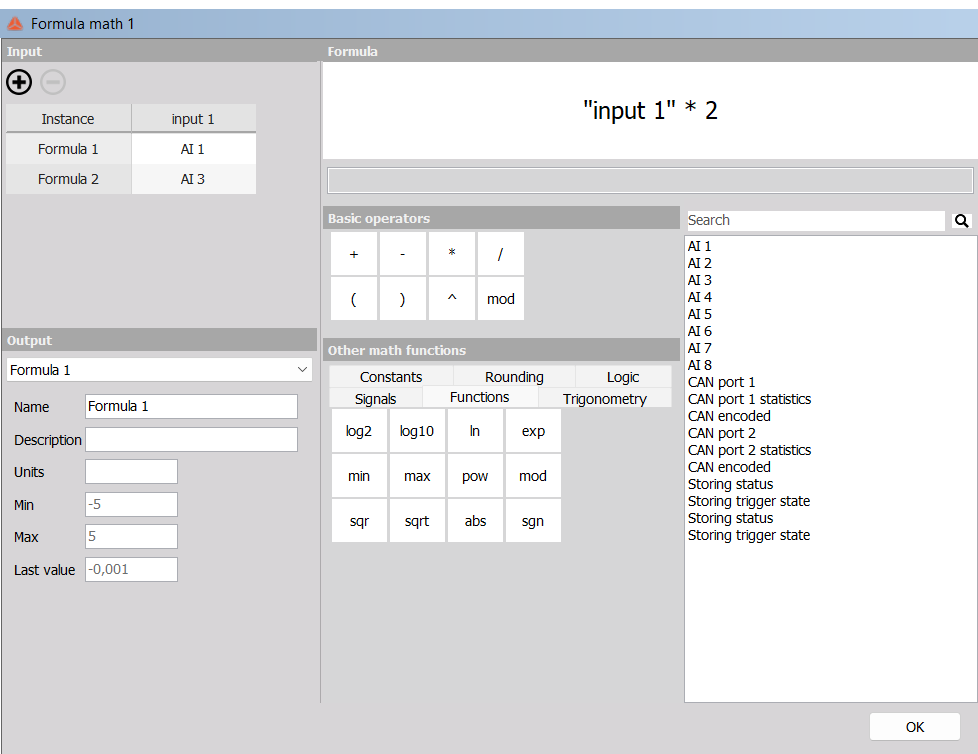Screen dimensions: 978x754
Task: Click the channel Search box
Action: pos(816,220)
